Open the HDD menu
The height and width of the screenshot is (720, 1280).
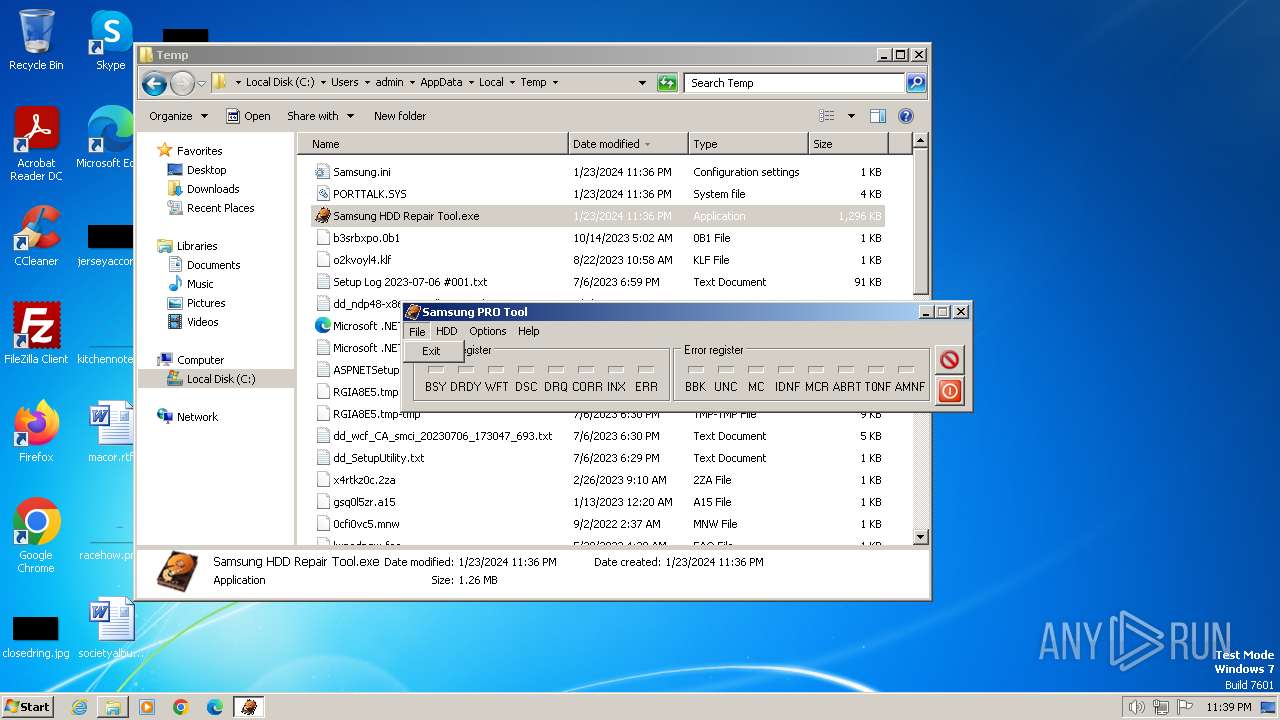click(x=446, y=331)
